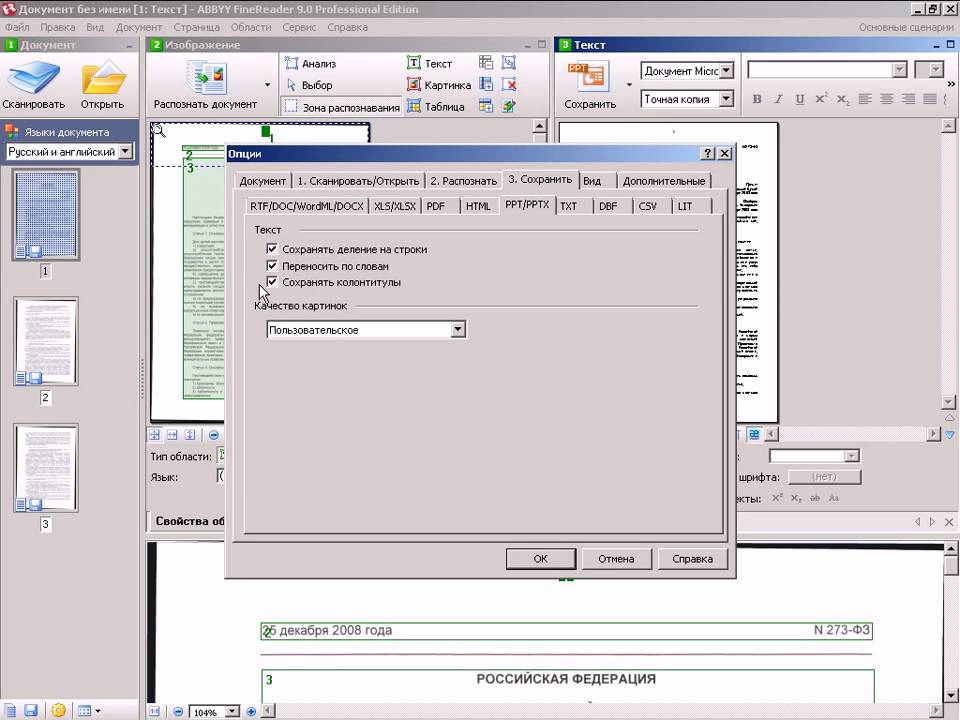960x720 pixels.
Task: Click the delete area icon with red cross
Action: coord(509,84)
